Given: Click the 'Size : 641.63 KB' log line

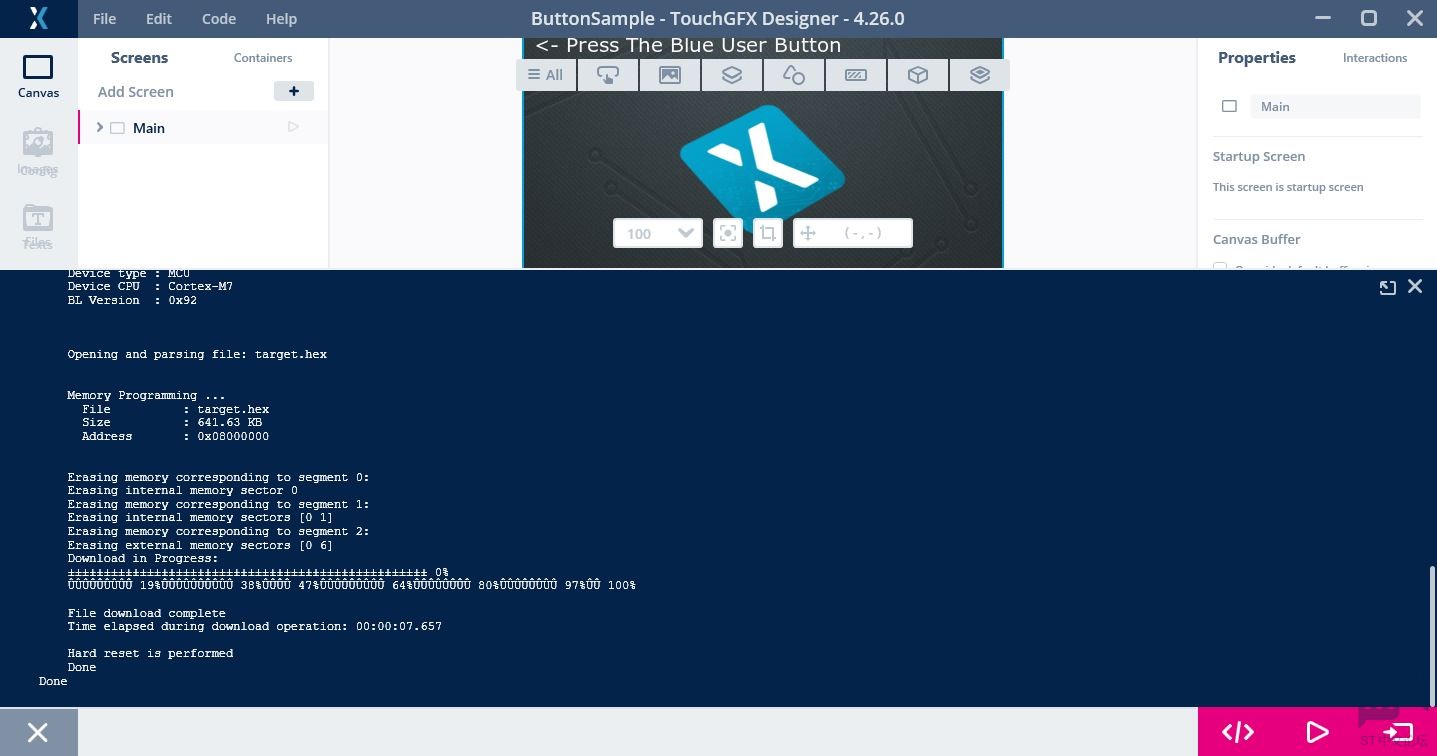Looking at the screenshot, I should (172, 422).
